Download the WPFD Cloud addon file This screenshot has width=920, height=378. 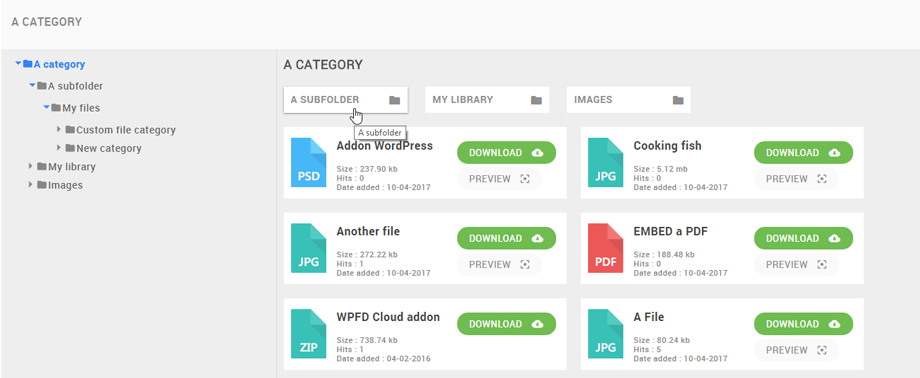(x=506, y=324)
